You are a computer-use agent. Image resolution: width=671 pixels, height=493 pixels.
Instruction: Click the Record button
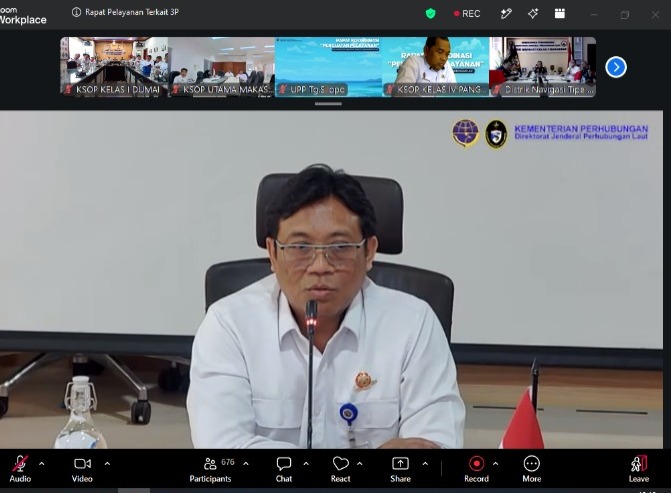click(476, 469)
